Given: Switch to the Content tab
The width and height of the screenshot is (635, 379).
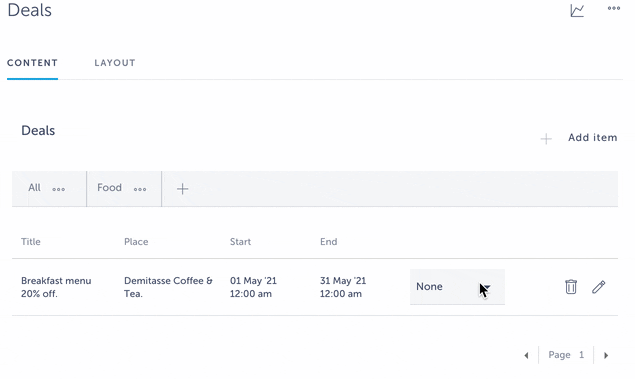Looking at the screenshot, I should [x=32, y=63].
